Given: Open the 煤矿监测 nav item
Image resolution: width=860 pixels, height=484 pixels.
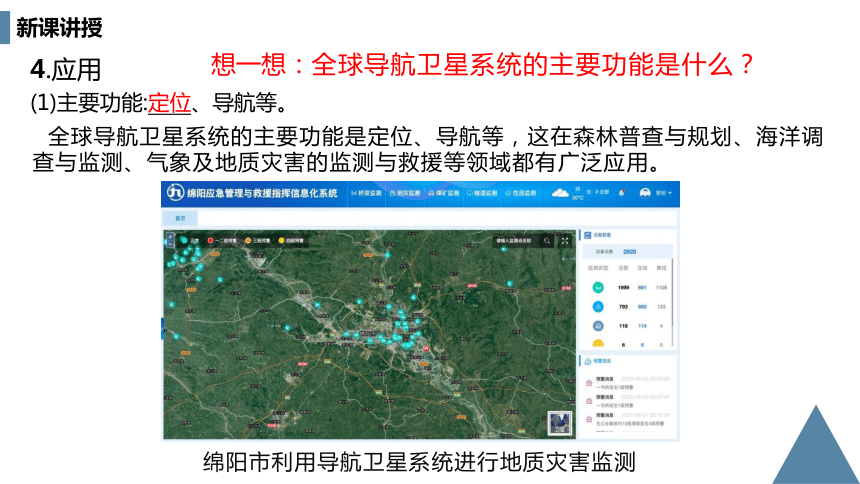Looking at the screenshot, I should coord(444,193).
